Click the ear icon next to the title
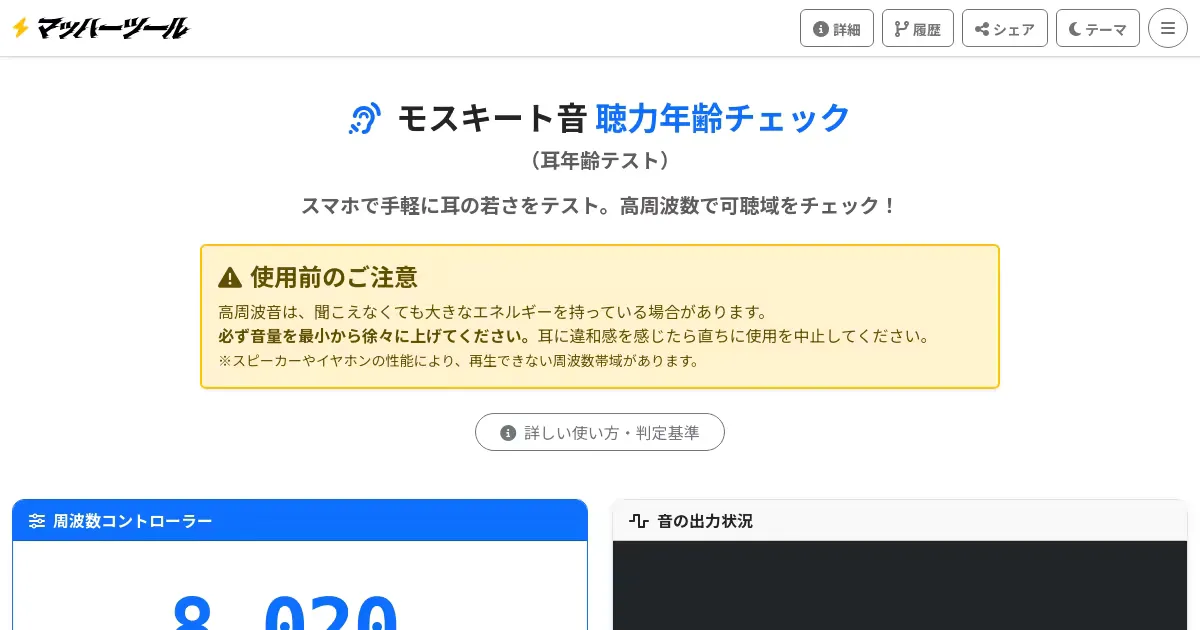Viewport: 1200px width, 630px height. (x=365, y=118)
